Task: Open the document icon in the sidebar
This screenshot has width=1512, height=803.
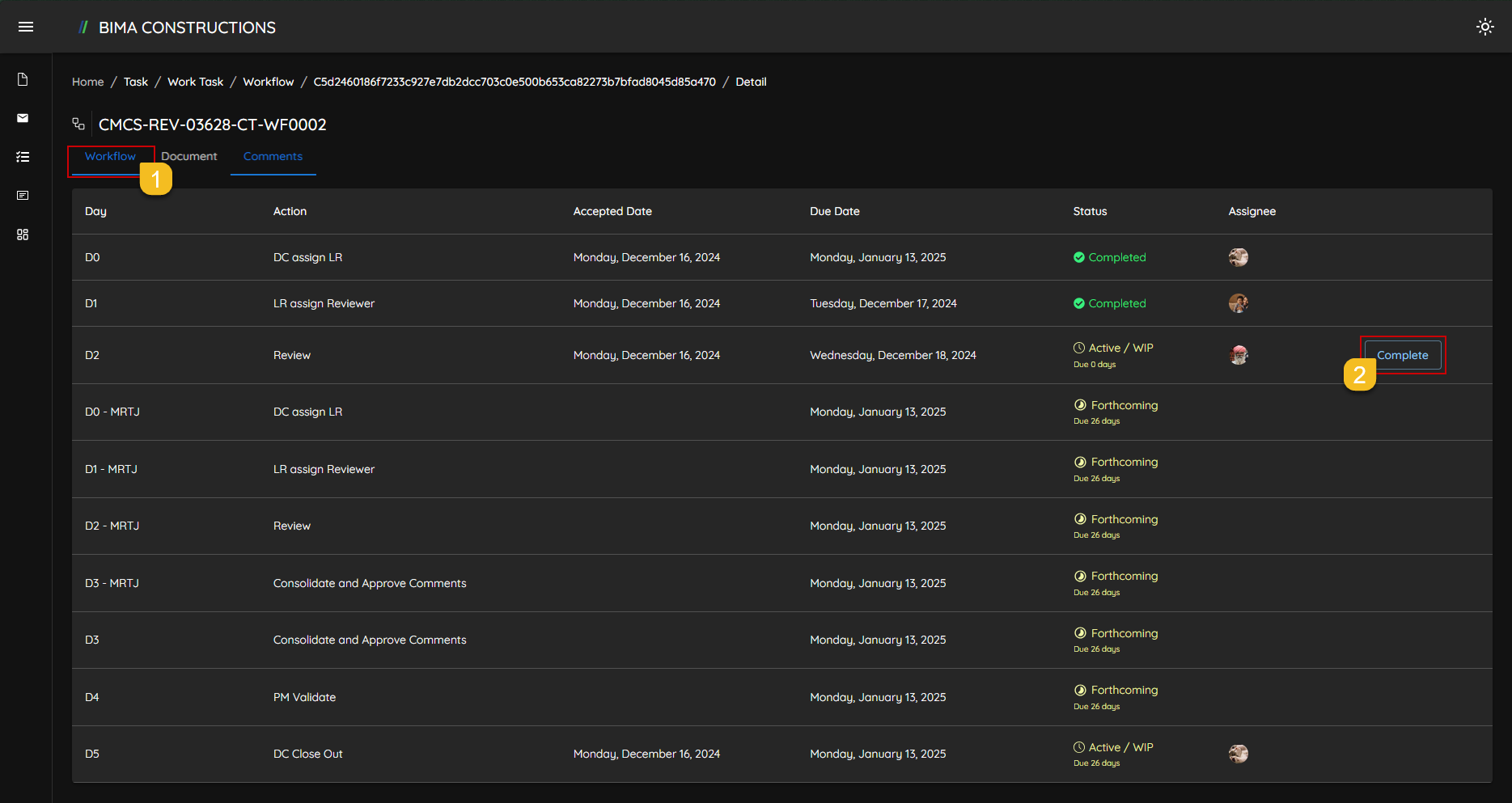Action: pos(23,79)
